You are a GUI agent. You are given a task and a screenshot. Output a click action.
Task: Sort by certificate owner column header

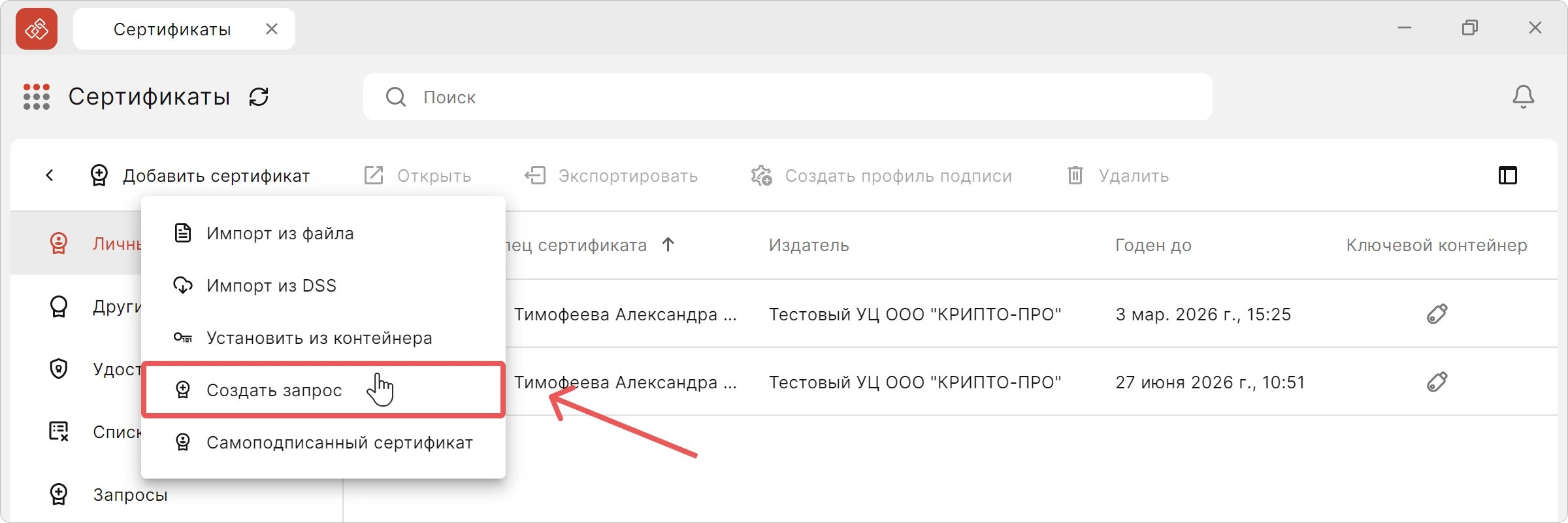click(576, 245)
